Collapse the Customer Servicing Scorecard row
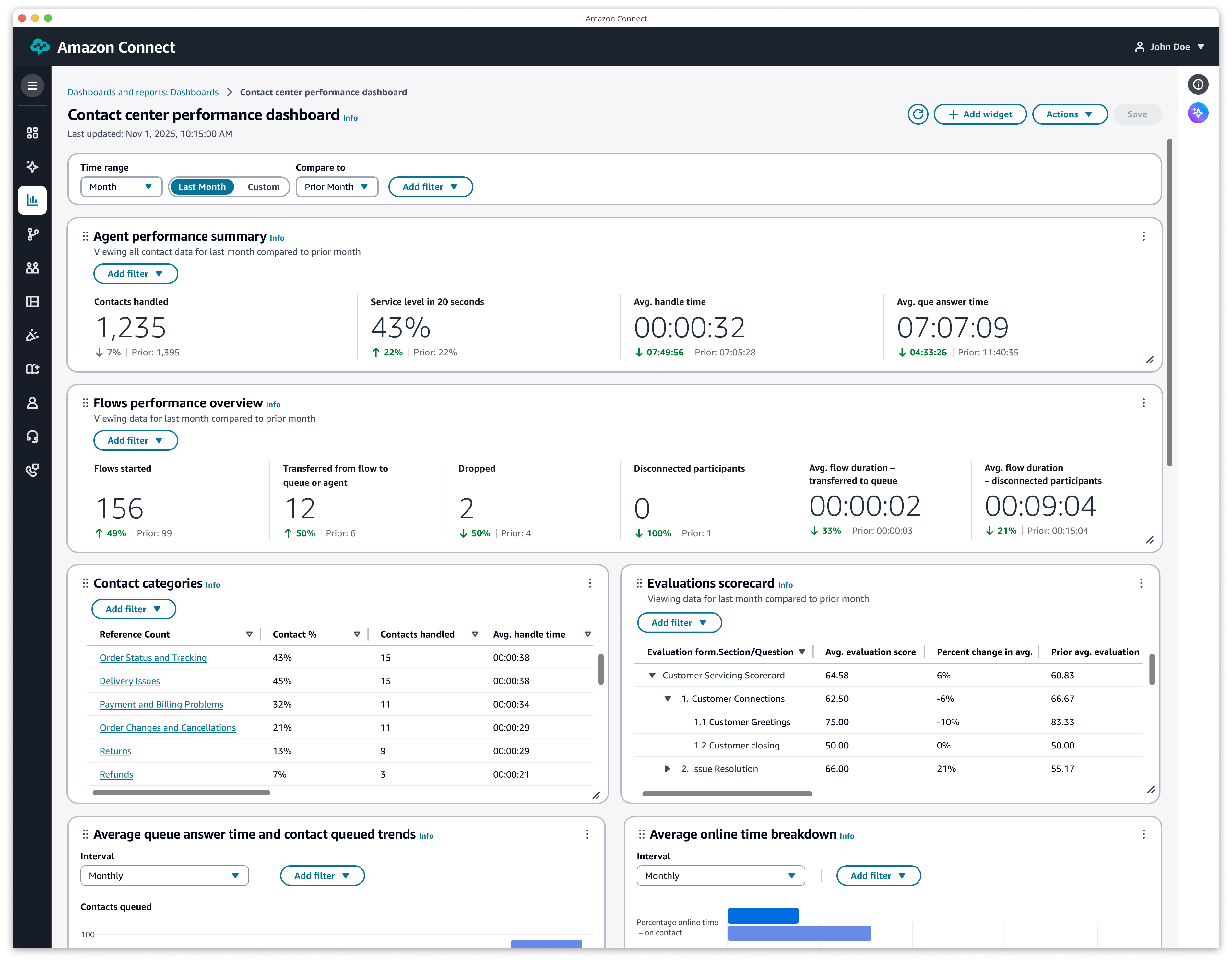This screenshot has width=1232, height=969. 652,675
